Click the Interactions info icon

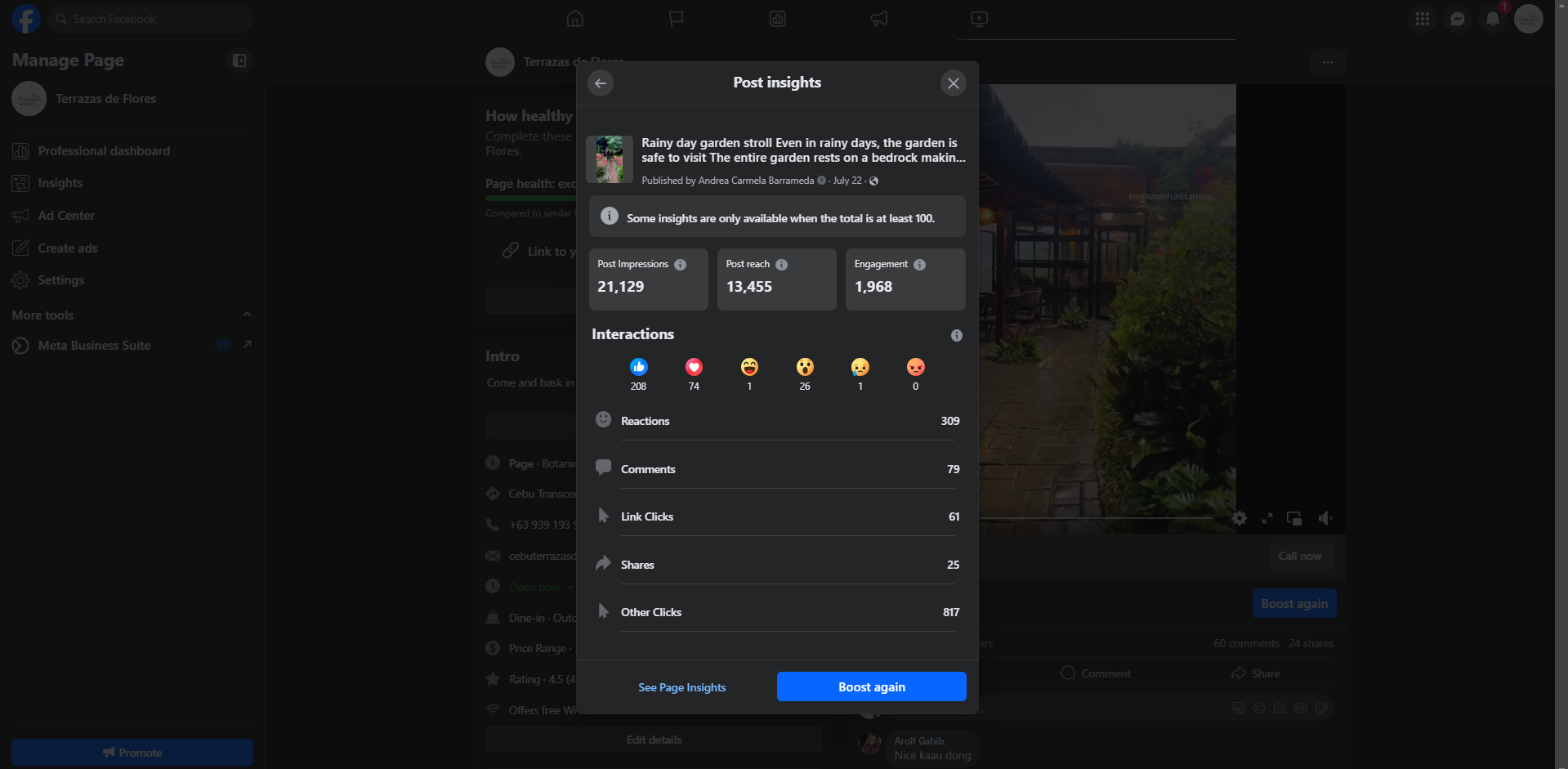957,336
